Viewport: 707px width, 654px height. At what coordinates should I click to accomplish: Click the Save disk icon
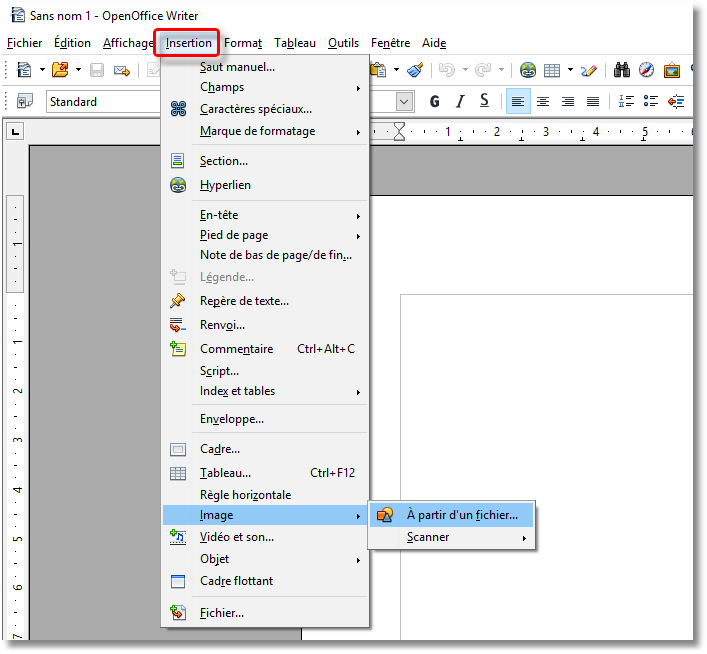(x=96, y=70)
